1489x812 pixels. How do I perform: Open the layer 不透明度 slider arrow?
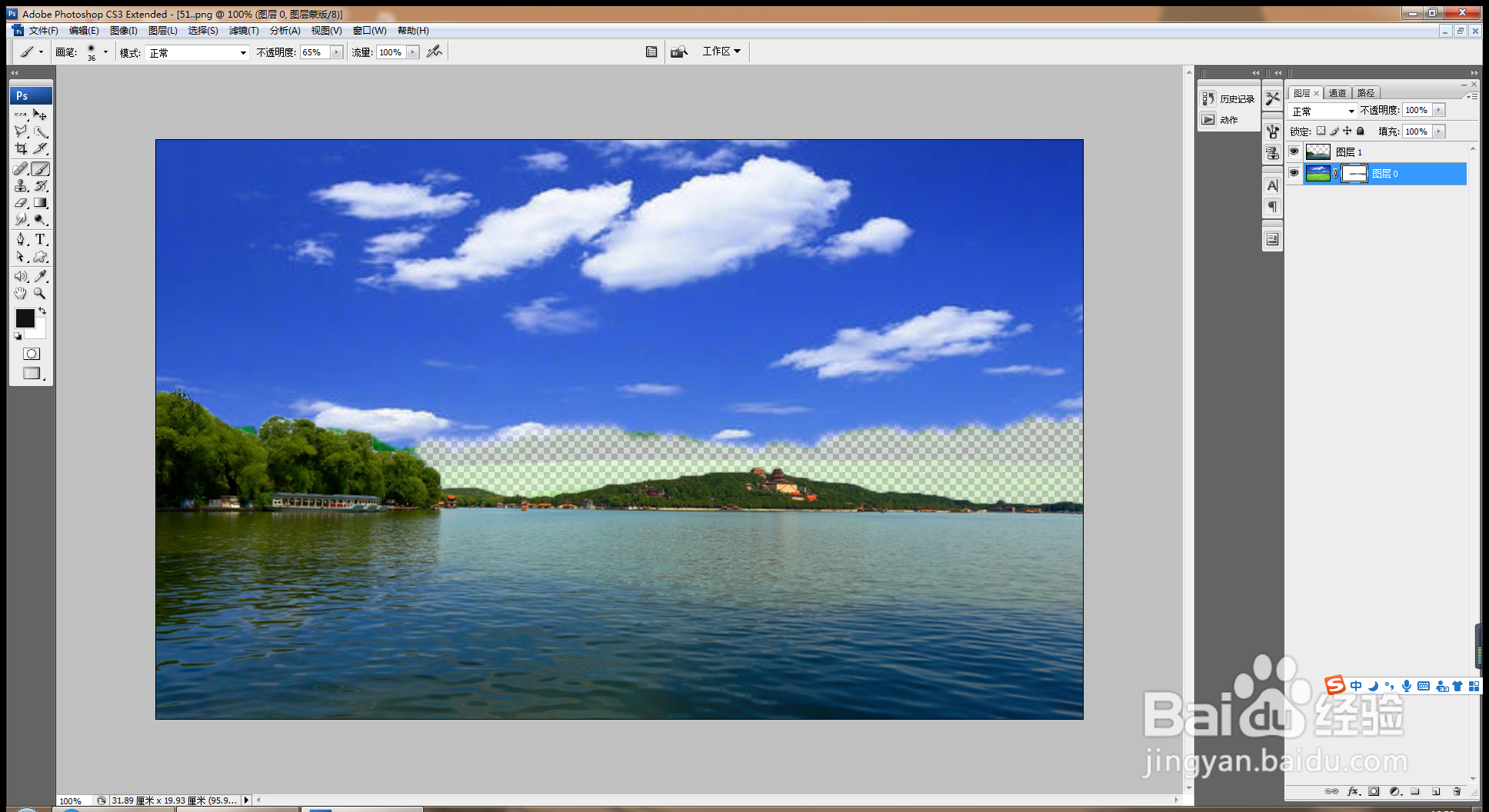1439,110
